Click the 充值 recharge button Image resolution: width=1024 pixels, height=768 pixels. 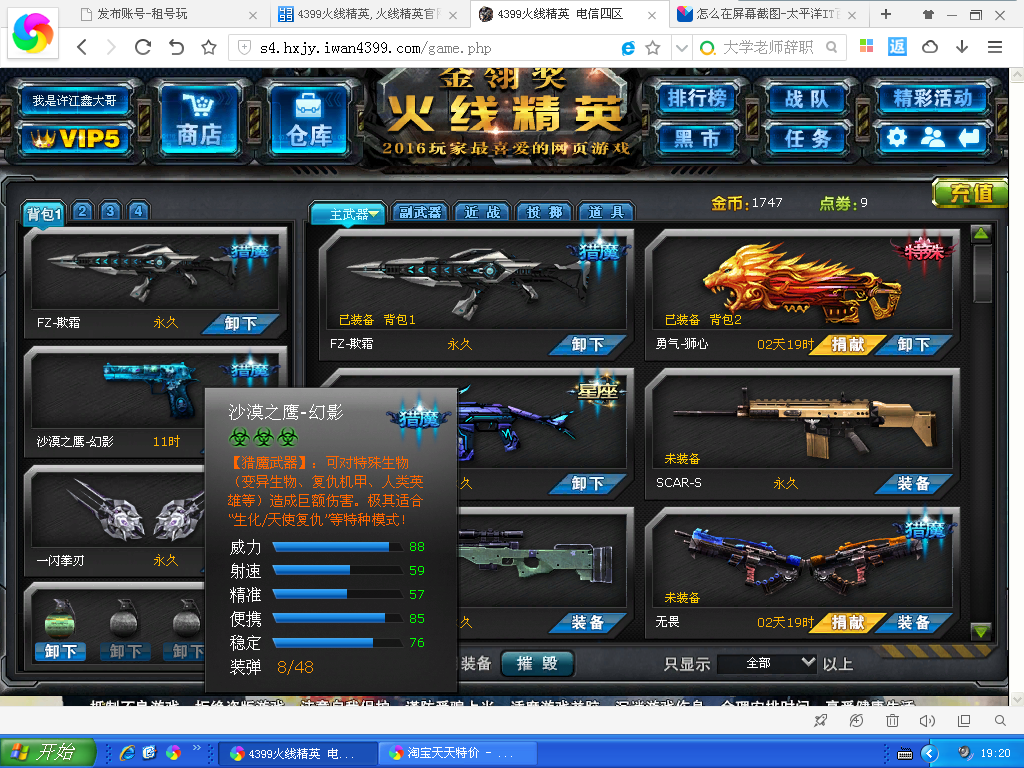click(970, 193)
